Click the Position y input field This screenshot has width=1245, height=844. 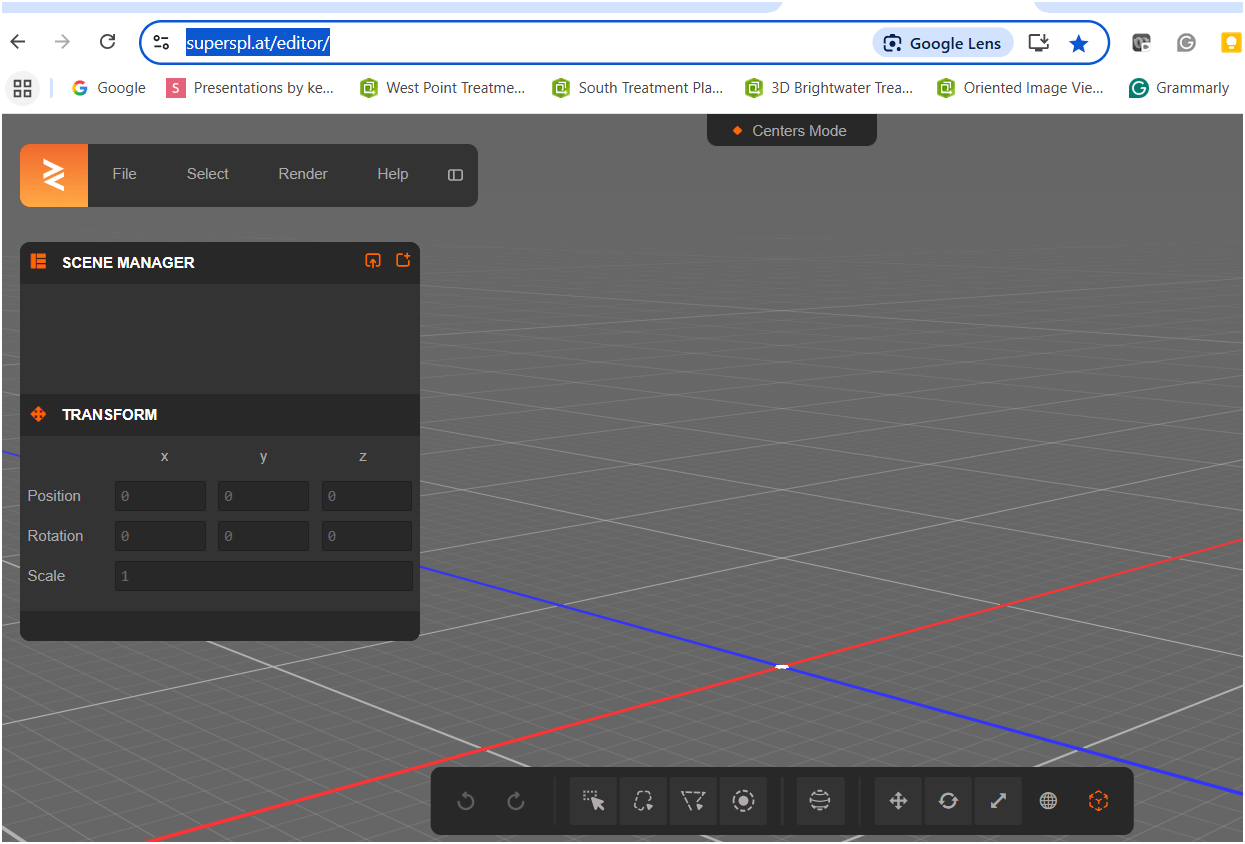click(263, 496)
